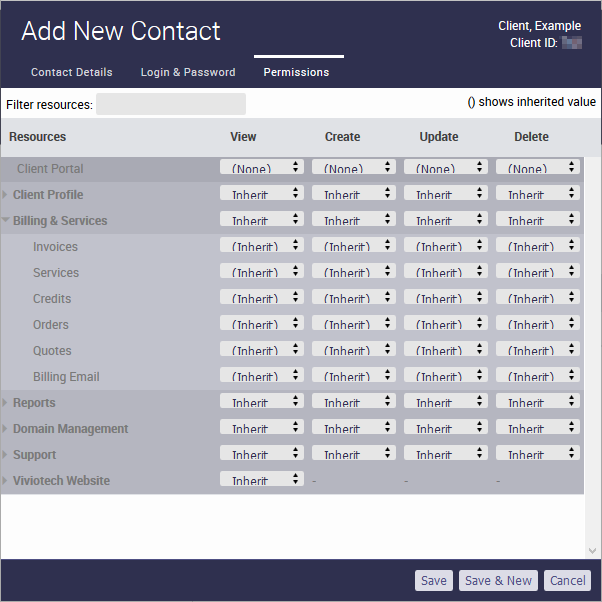The image size is (602, 602).
Task: Open Domain Management Update permission dropdown
Action: pos(446,427)
